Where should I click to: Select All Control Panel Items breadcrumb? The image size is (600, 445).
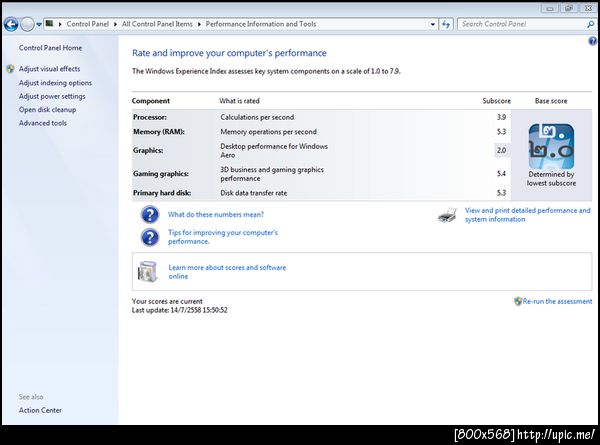[x=157, y=24]
